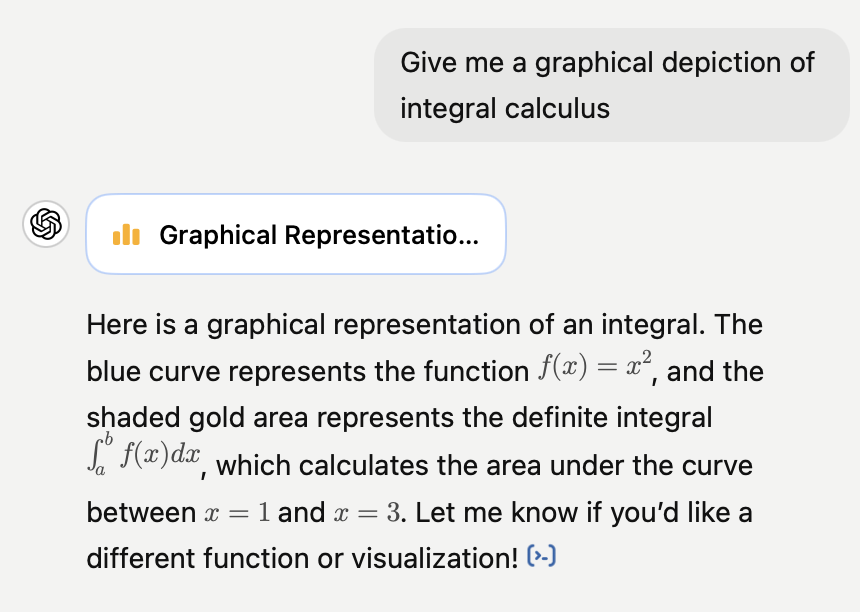Click the definite integral formula with limits a and b
The height and width of the screenshot is (612, 860).
point(144,454)
